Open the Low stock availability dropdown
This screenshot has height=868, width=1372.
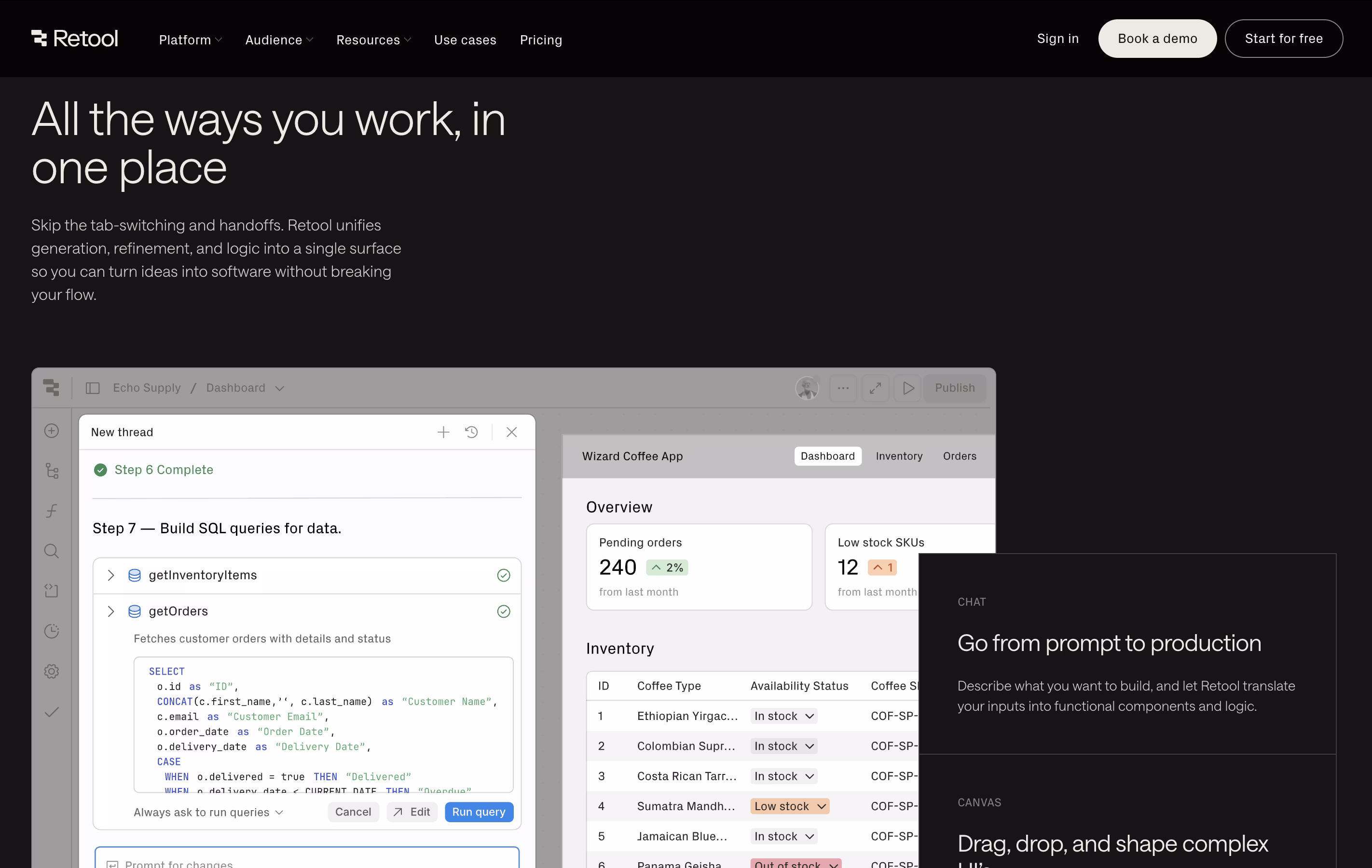(790, 806)
